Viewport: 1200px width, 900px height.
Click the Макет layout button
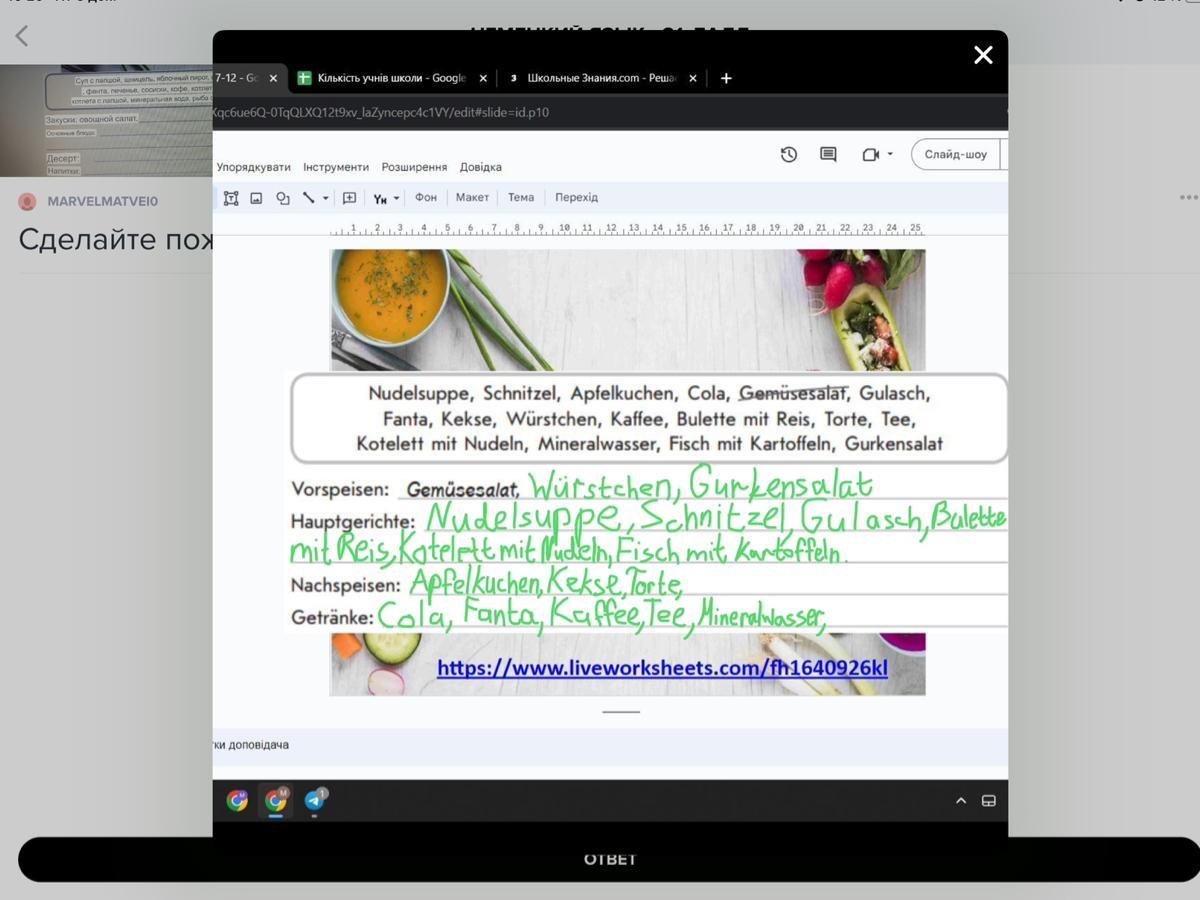click(472, 197)
